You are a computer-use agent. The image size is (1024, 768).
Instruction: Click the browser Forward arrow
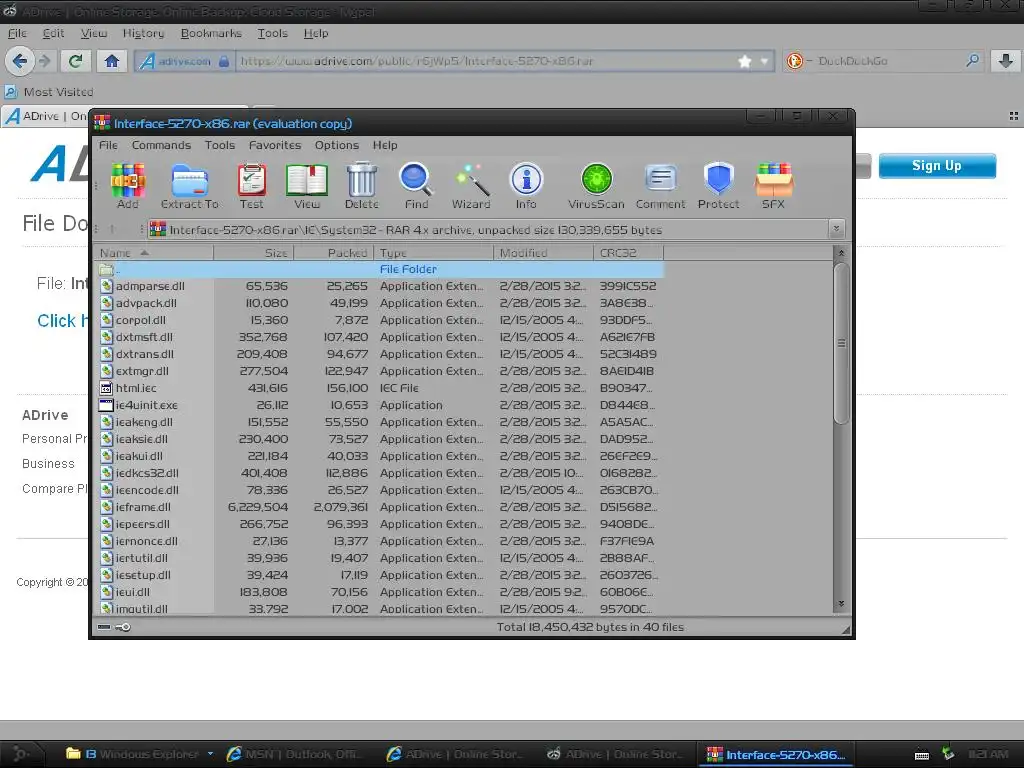click(x=44, y=61)
